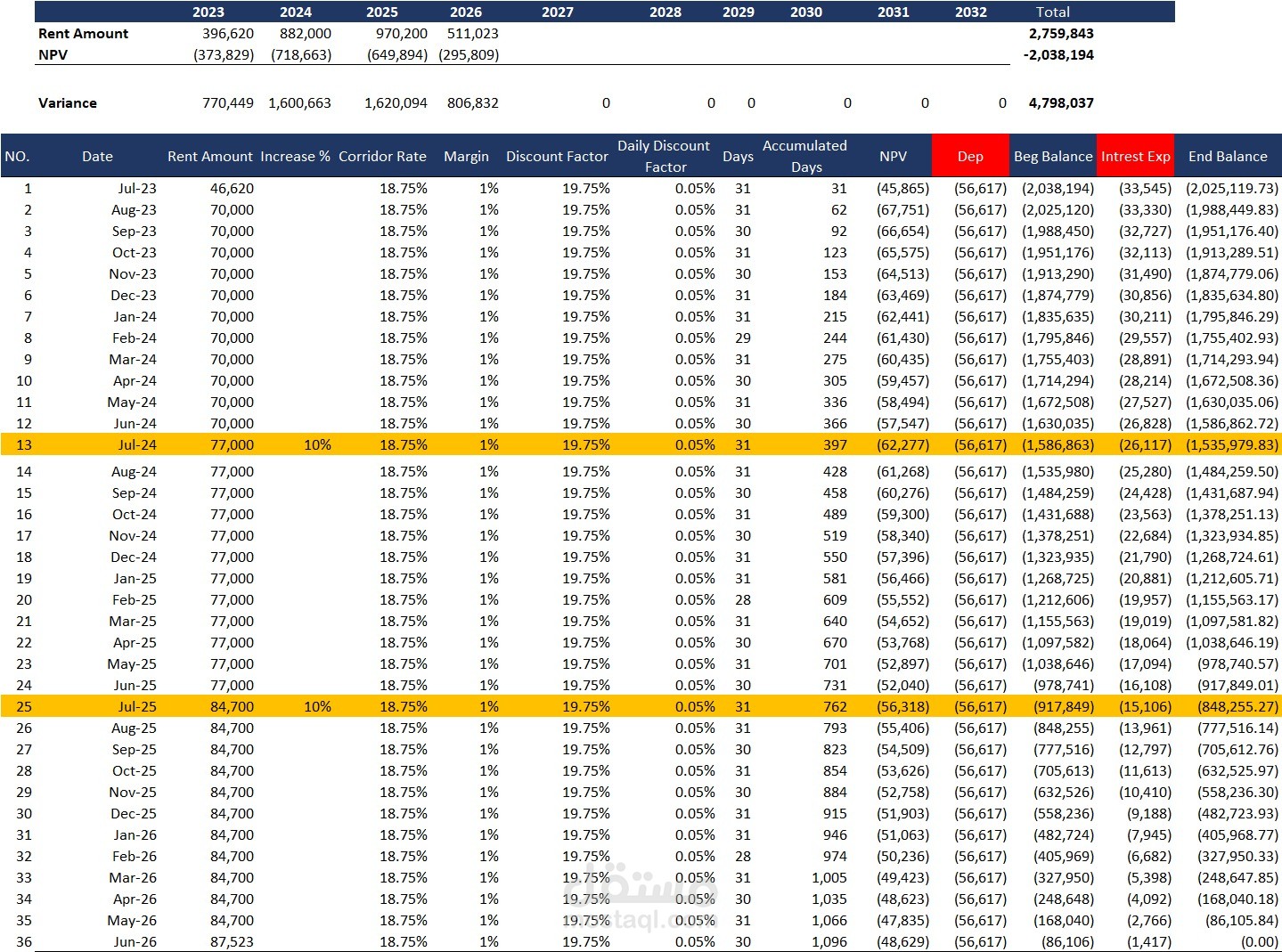Select the Jul-23 date cell

(x=137, y=188)
